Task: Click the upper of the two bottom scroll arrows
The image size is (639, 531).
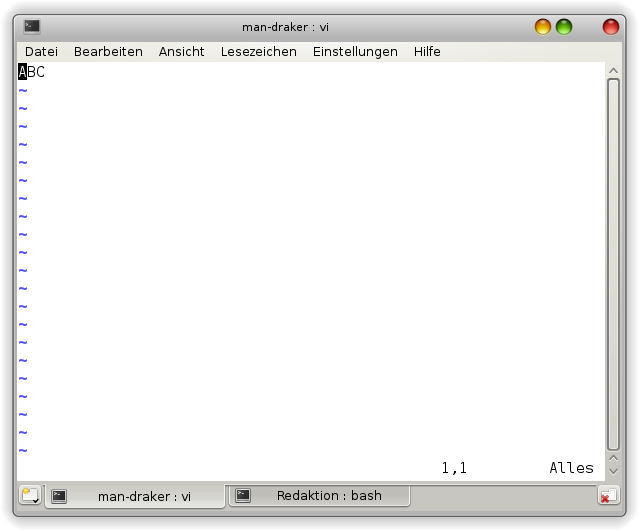Action: pyautogui.click(x=613, y=458)
